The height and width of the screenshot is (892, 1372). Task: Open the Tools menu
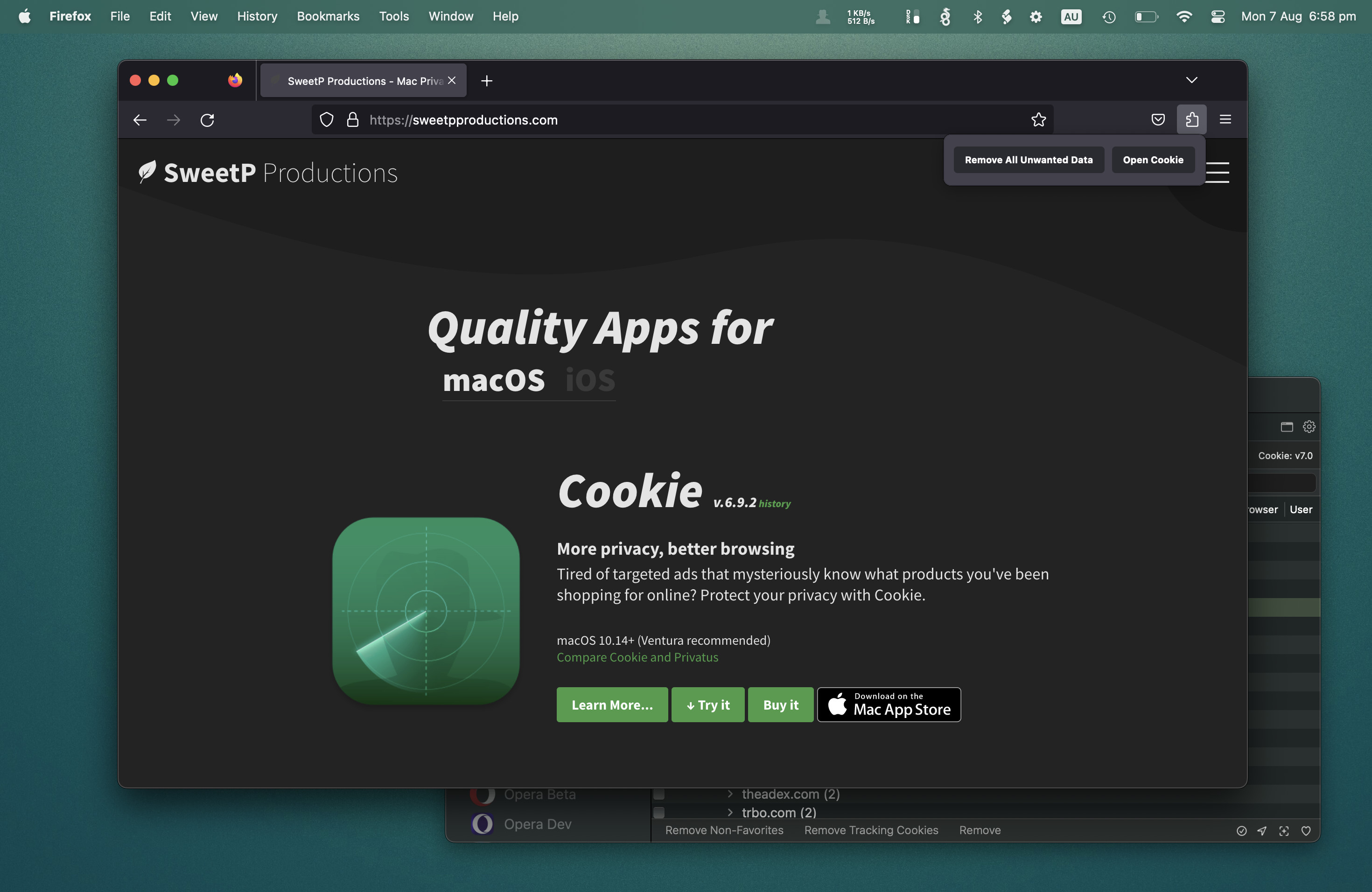[394, 16]
